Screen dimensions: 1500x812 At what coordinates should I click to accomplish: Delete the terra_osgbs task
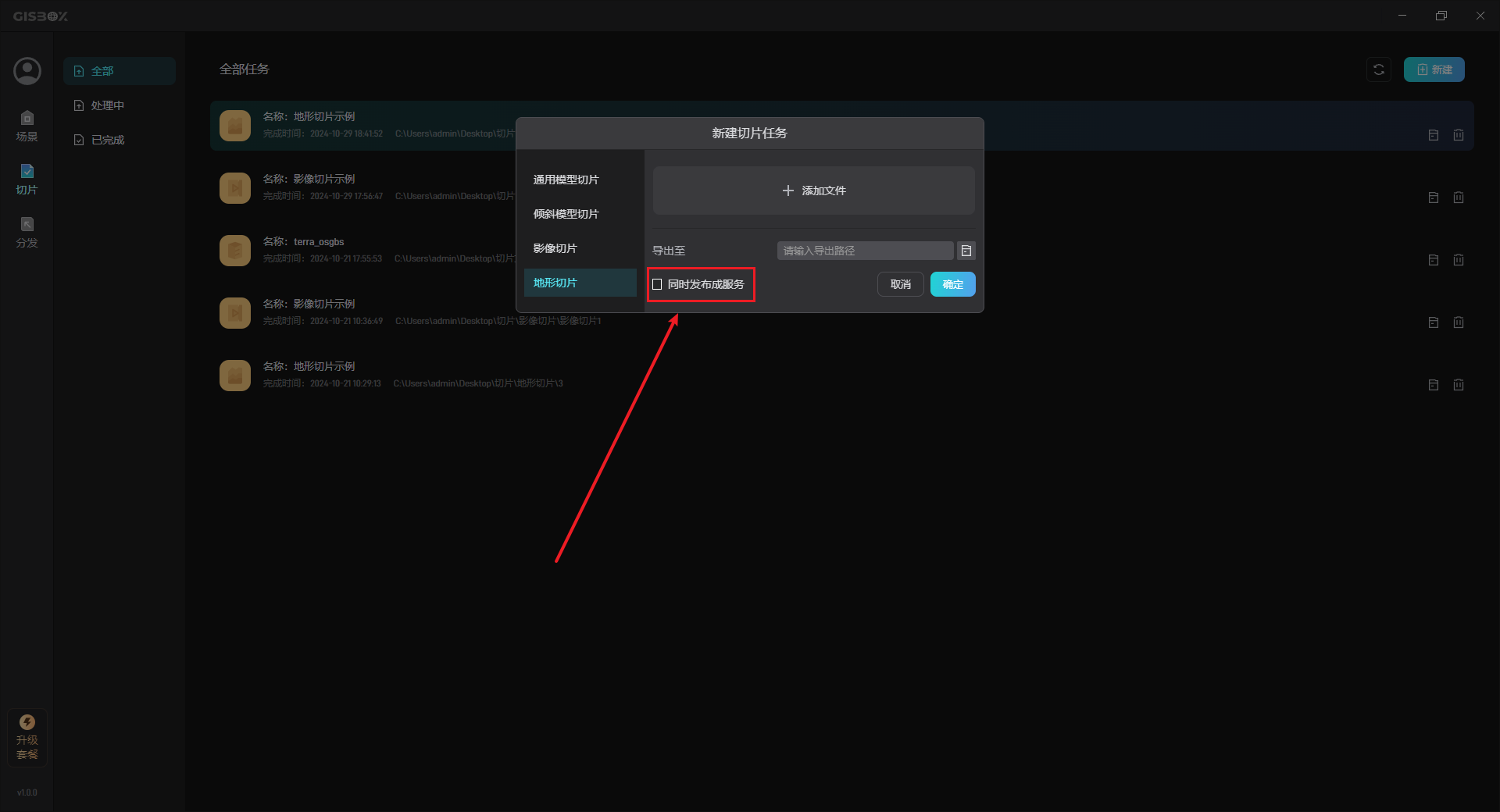1459,260
